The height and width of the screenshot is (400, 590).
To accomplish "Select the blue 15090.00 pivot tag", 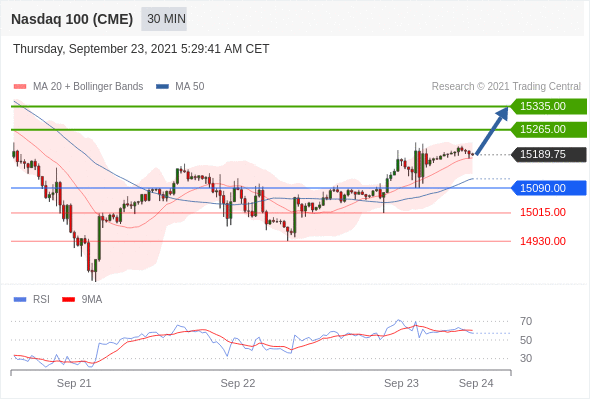I will click(x=549, y=188).
